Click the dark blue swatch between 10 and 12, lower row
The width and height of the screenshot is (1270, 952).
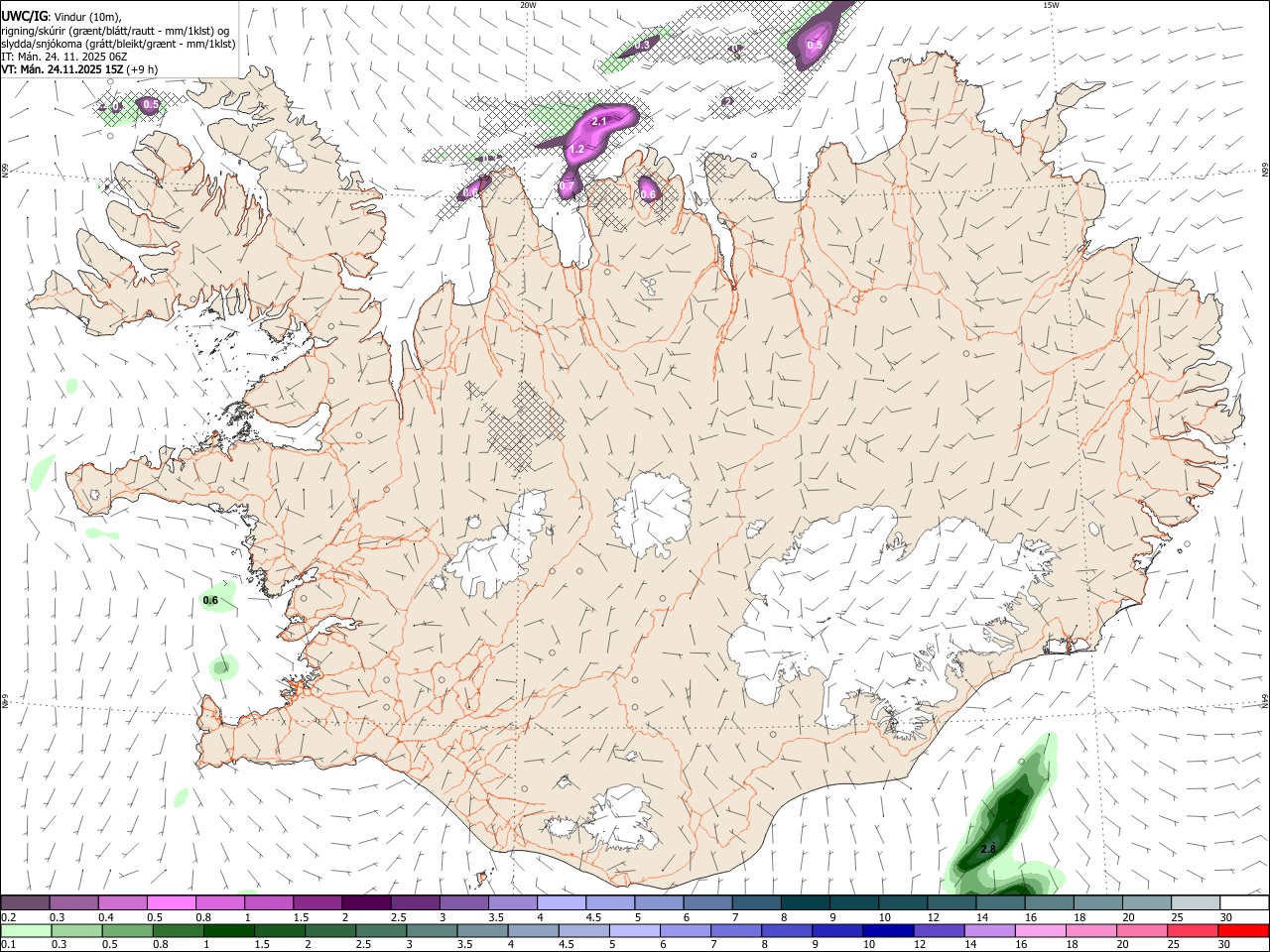coord(888,931)
